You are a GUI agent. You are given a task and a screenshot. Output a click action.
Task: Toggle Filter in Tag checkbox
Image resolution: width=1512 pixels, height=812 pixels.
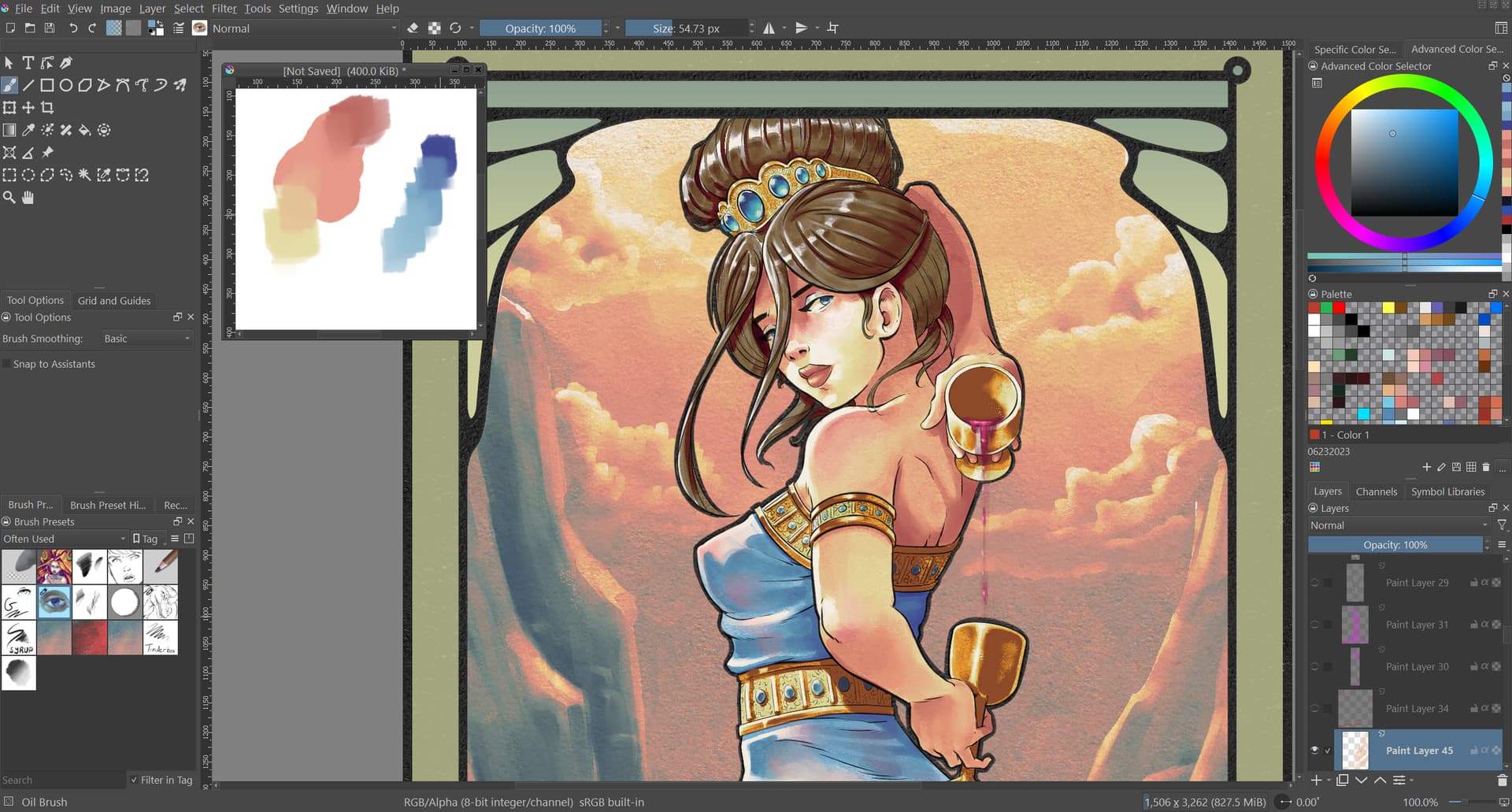(134, 780)
